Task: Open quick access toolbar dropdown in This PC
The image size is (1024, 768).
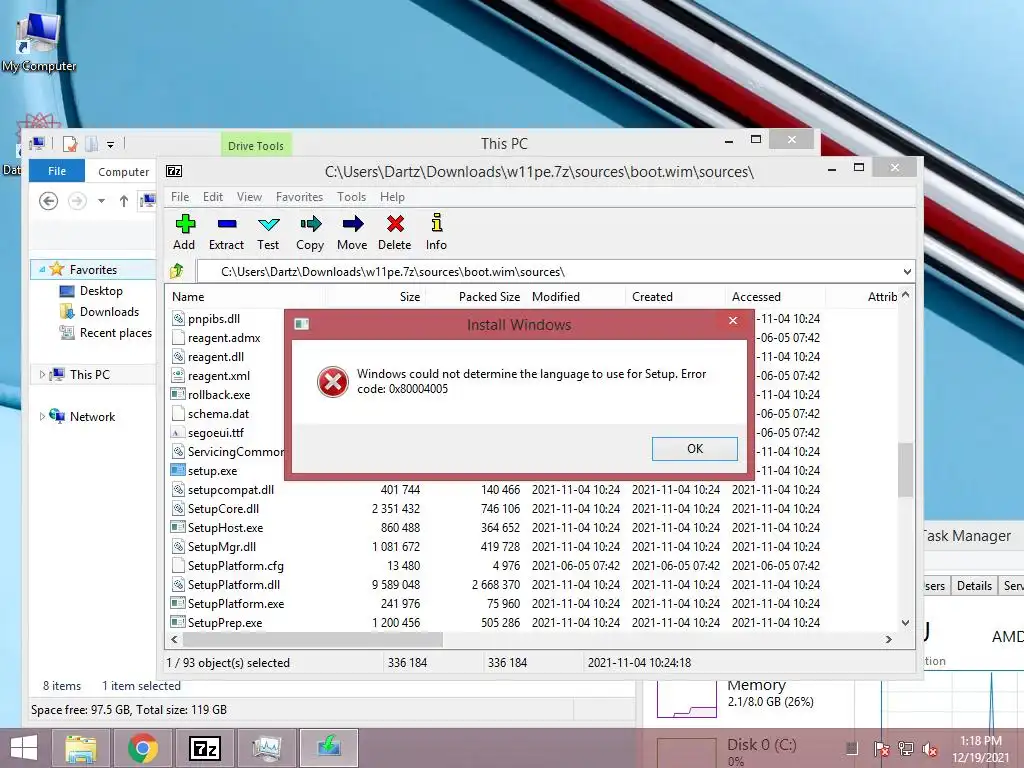Action: coord(110,144)
